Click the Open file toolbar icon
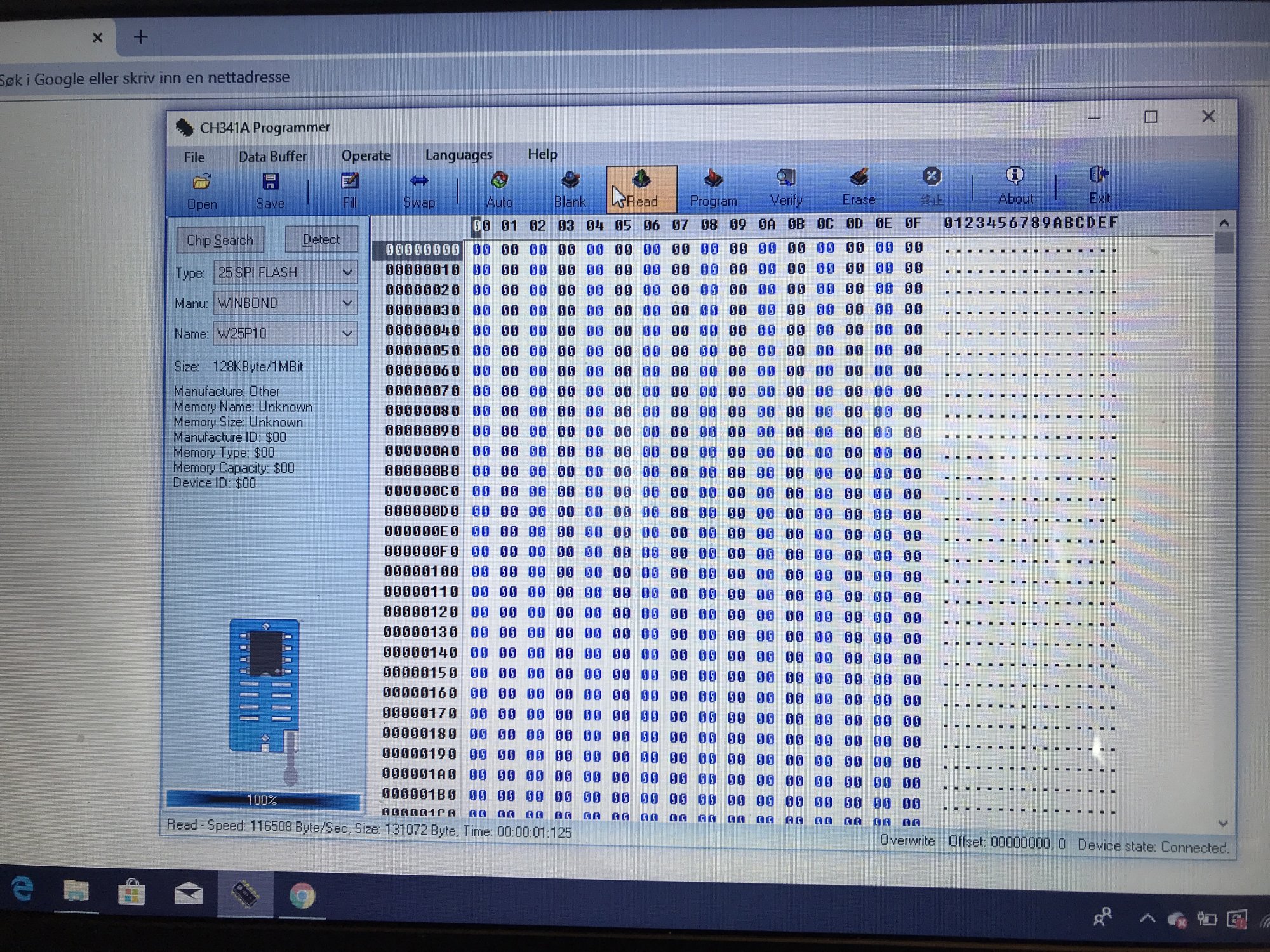Screen dimensions: 1270x952 [x=202, y=192]
